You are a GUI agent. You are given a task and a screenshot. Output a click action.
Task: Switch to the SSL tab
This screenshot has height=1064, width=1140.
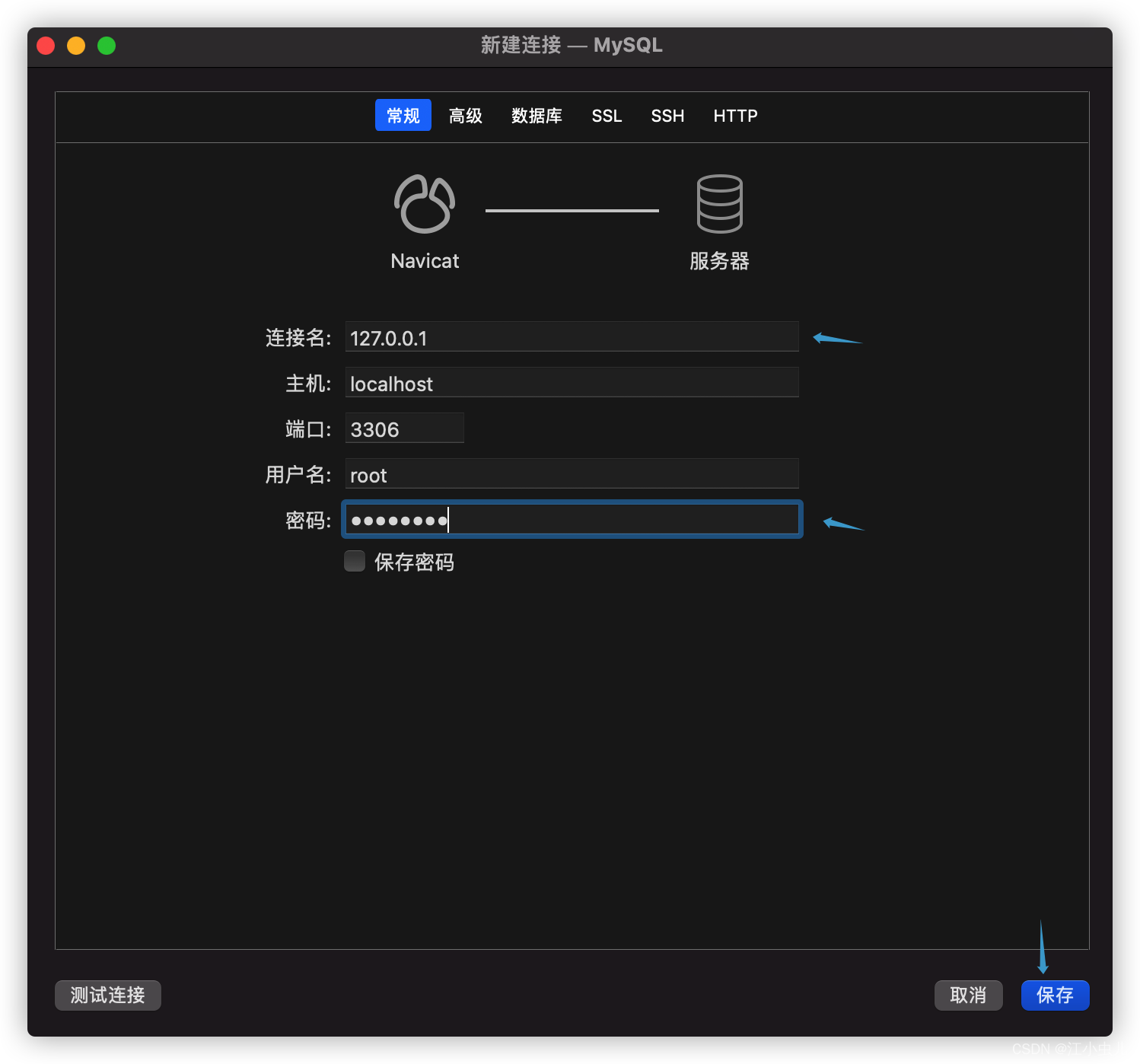pos(607,115)
